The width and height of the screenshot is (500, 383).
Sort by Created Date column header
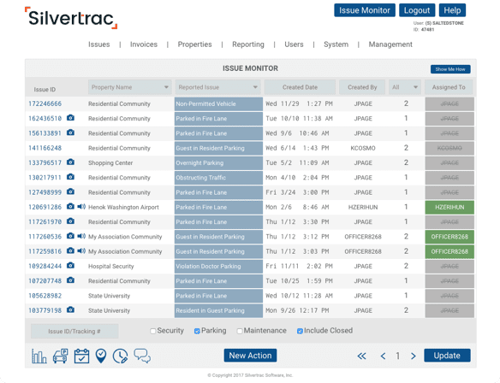coord(300,87)
